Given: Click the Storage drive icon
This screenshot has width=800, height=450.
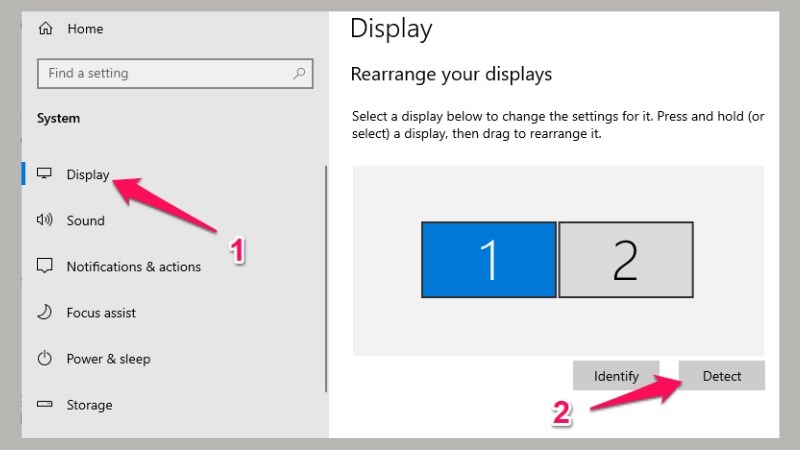Looking at the screenshot, I should point(44,405).
